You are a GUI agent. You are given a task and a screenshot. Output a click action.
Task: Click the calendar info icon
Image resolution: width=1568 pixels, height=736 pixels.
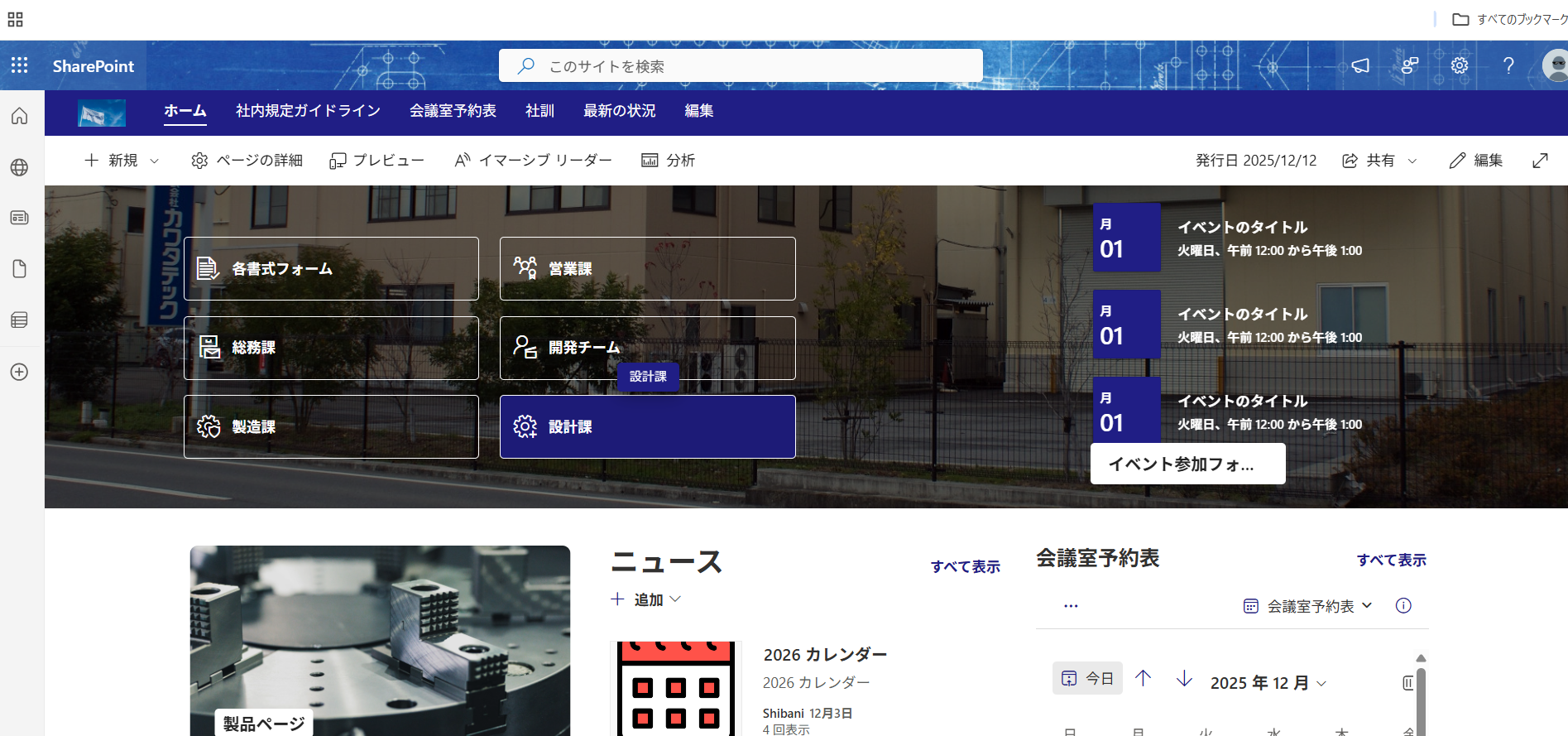tap(1403, 605)
